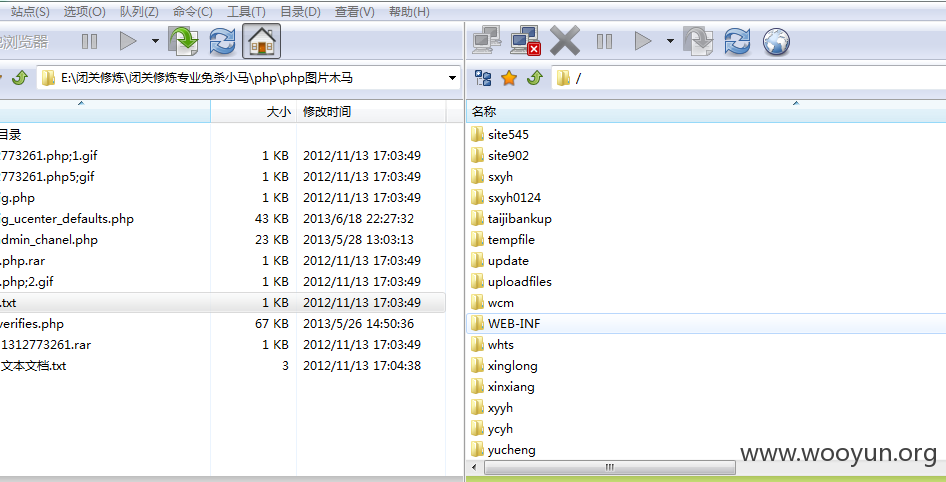Open the 帮助(H) menu
946x482 pixels.
coord(409,11)
